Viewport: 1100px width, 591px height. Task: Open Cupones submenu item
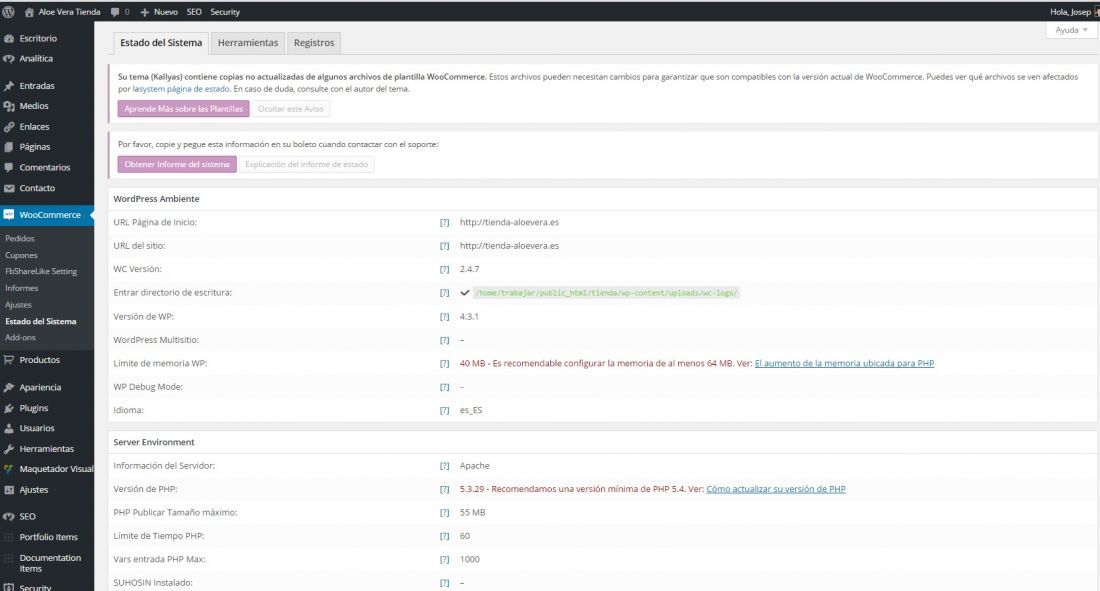pos(21,255)
